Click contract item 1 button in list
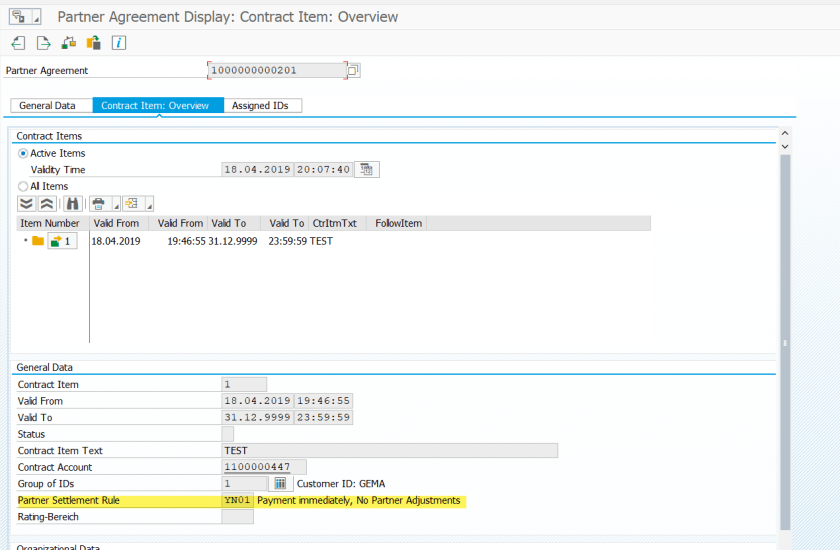The height and width of the screenshot is (550, 840). pos(62,241)
